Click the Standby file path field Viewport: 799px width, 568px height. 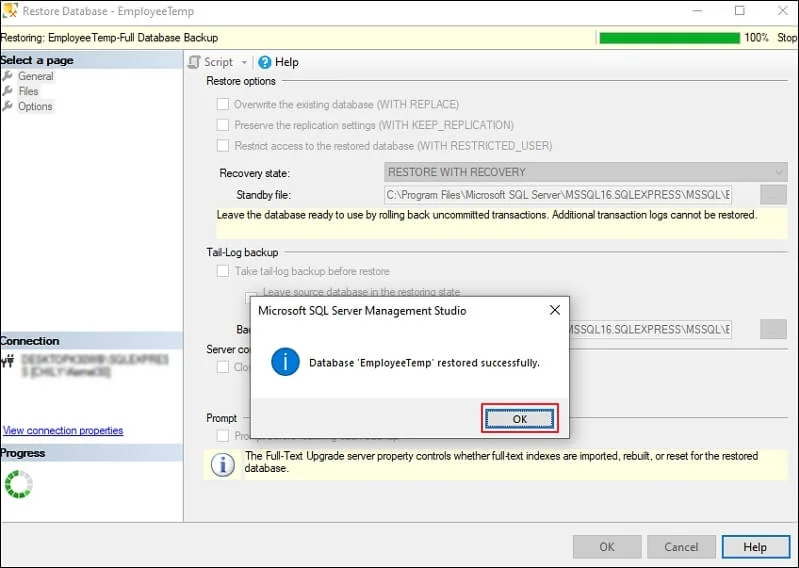coord(558,195)
